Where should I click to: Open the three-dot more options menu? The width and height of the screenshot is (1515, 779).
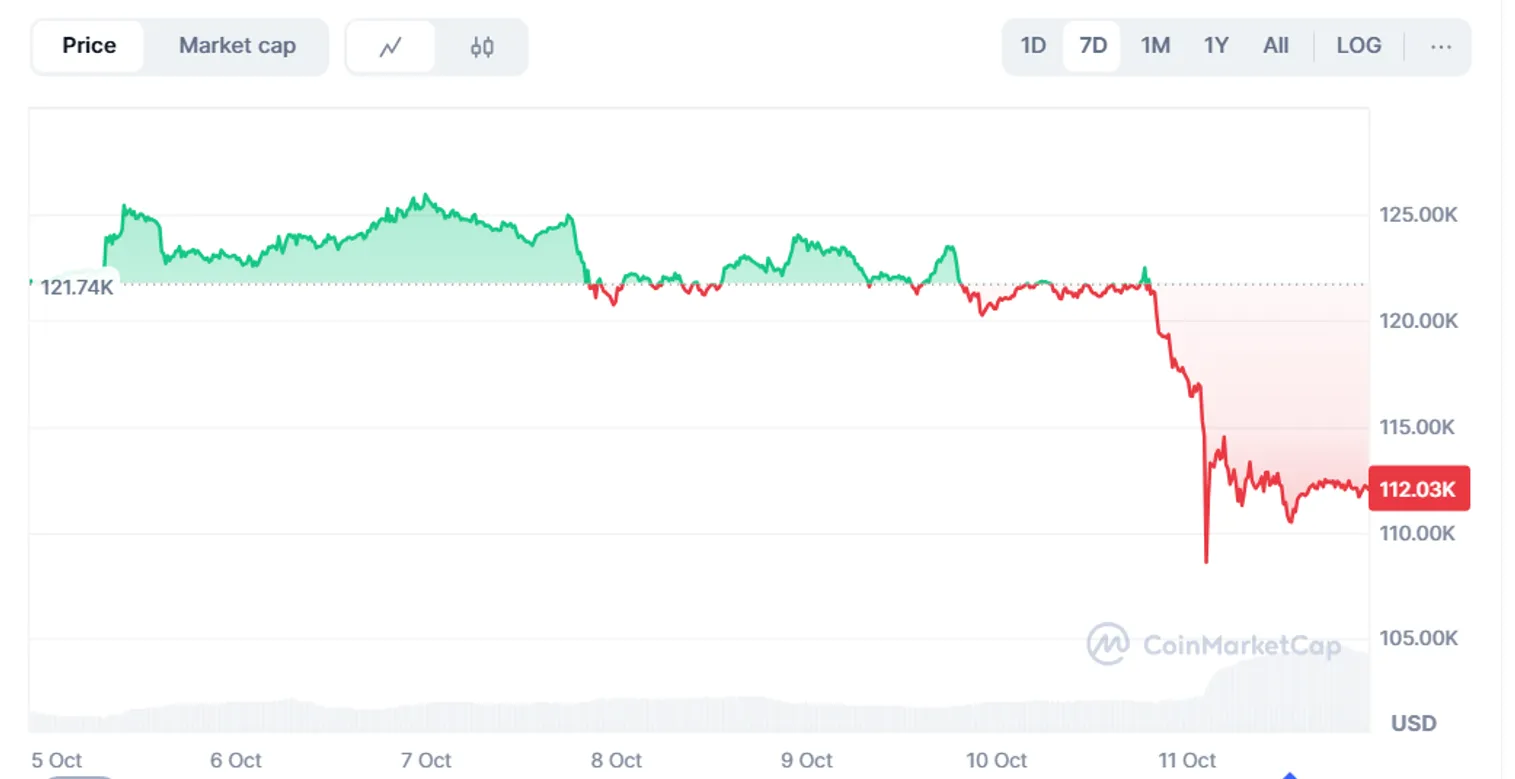(x=1440, y=46)
